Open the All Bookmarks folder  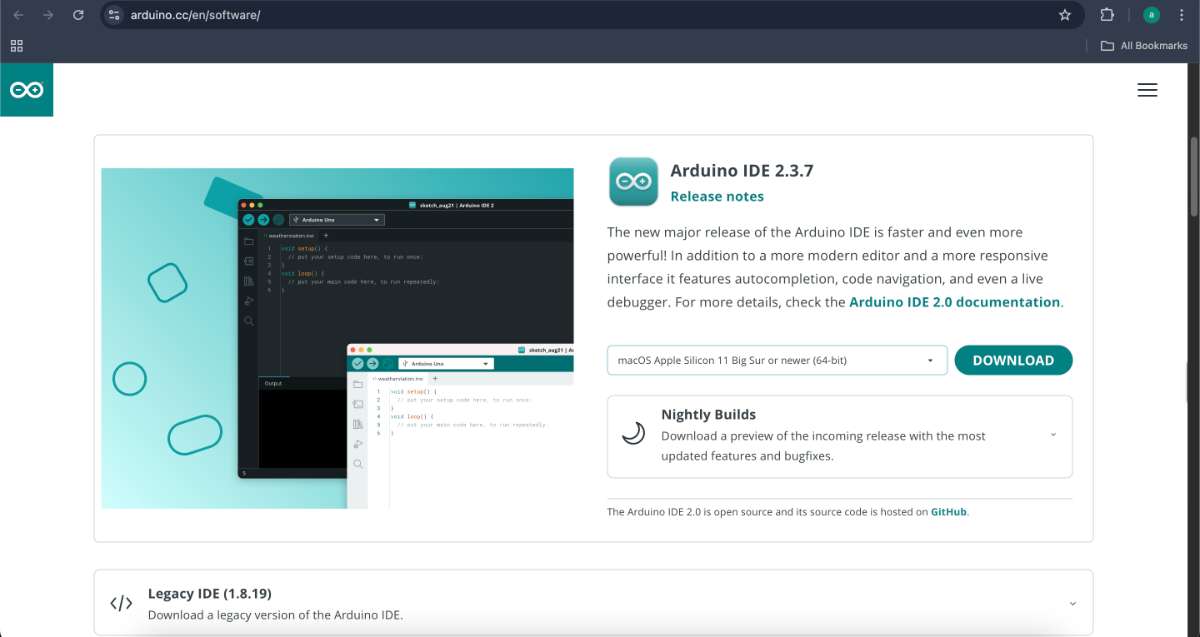coord(1144,46)
